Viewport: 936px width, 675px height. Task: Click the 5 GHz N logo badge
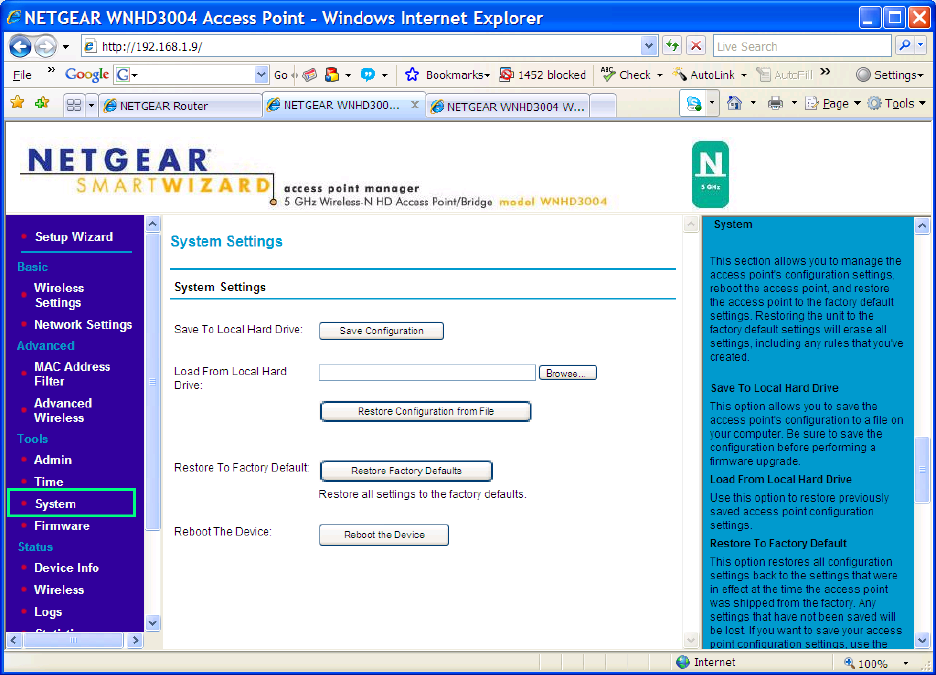pos(710,174)
